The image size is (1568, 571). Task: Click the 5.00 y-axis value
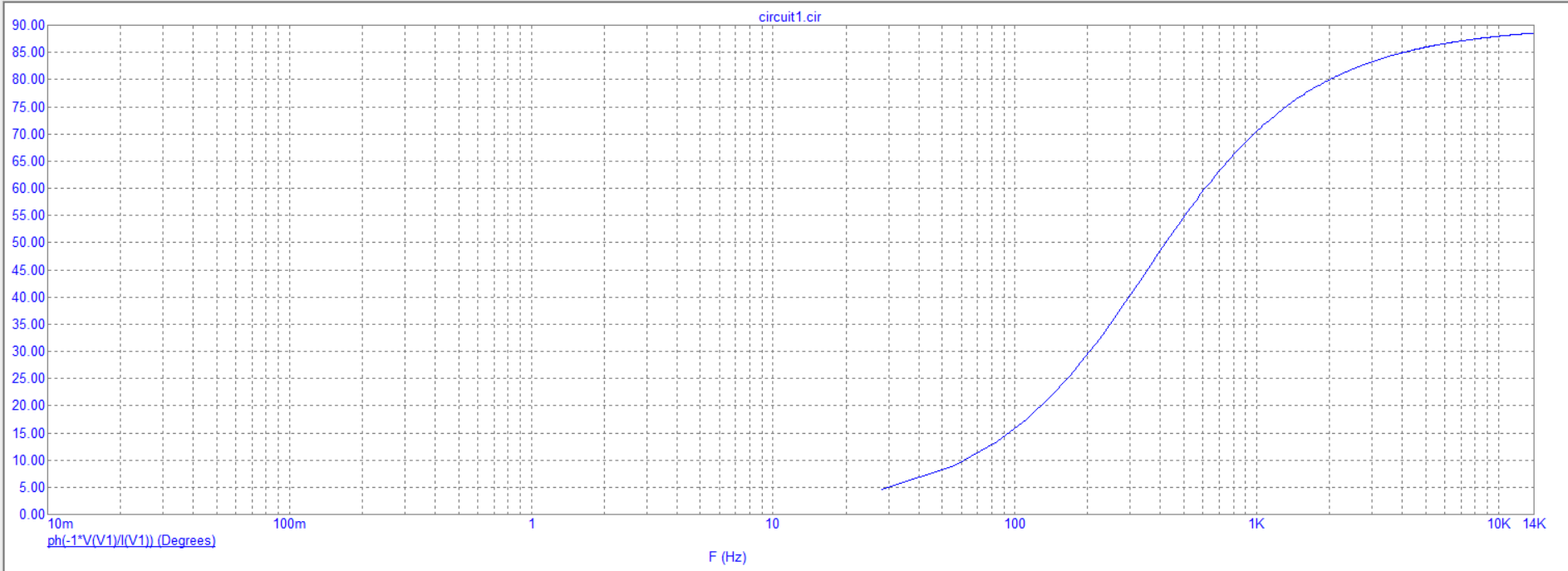pyautogui.click(x=32, y=488)
